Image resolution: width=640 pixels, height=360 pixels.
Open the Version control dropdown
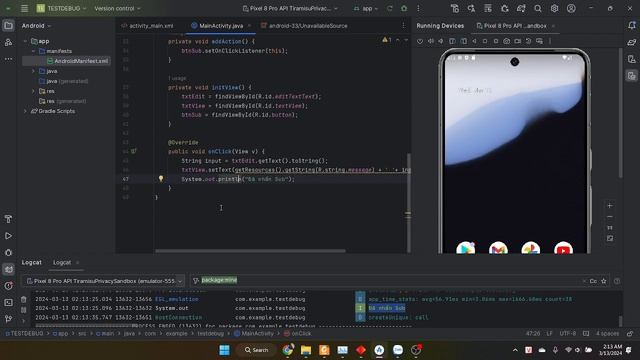coord(117,8)
